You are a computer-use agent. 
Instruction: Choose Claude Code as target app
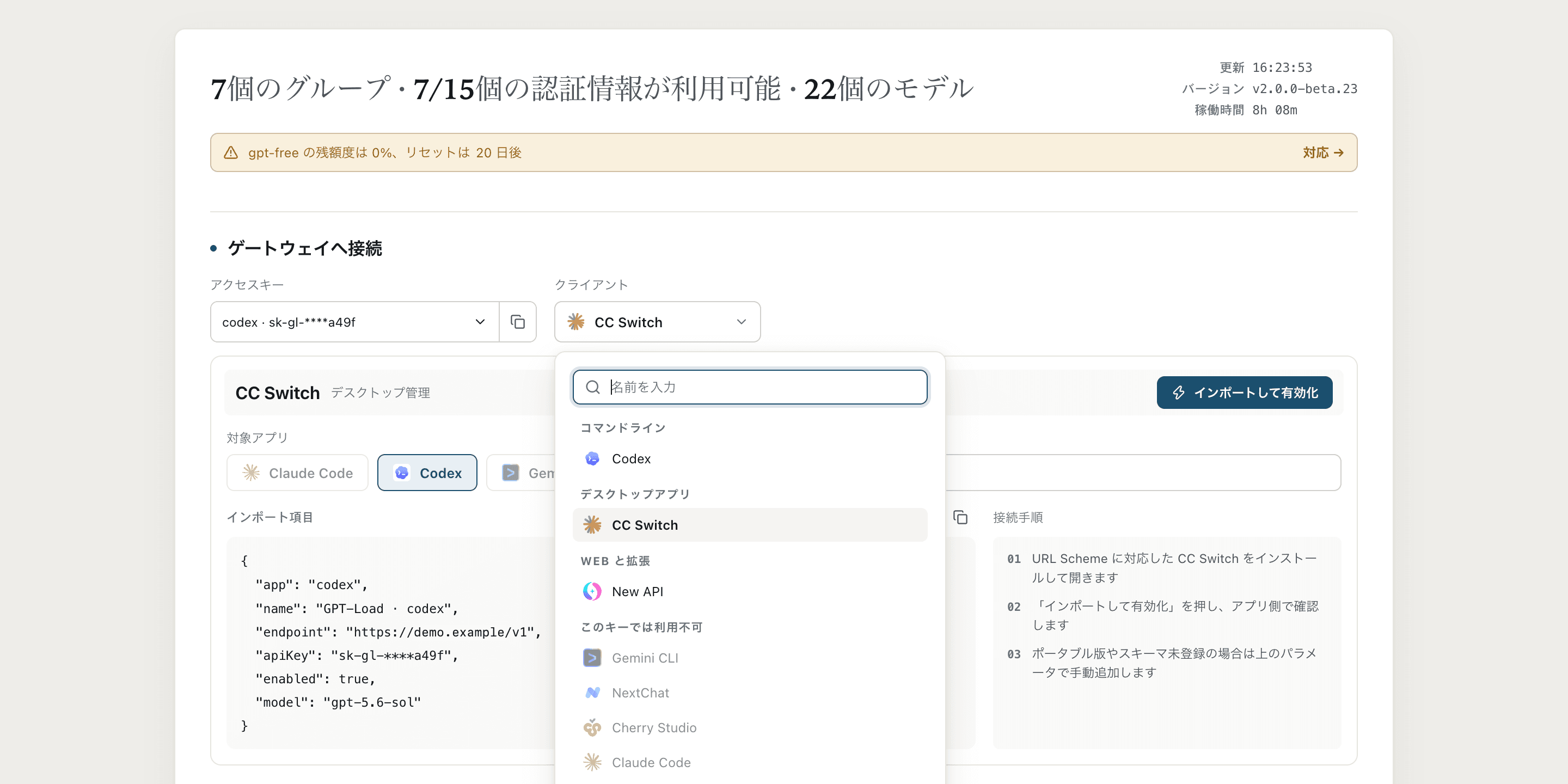tap(298, 473)
